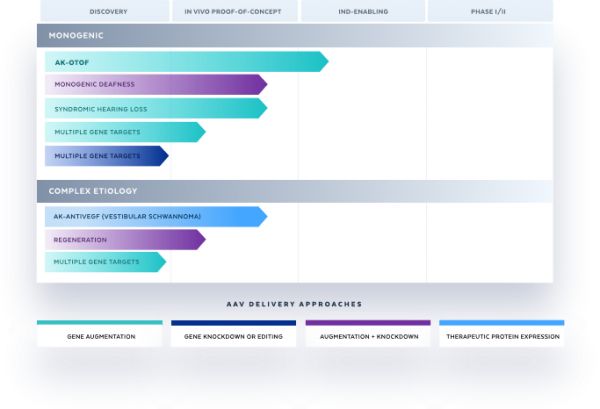
Task: Click the teal color strip above Gene Augmentation
Action: pyautogui.click(x=100, y=323)
